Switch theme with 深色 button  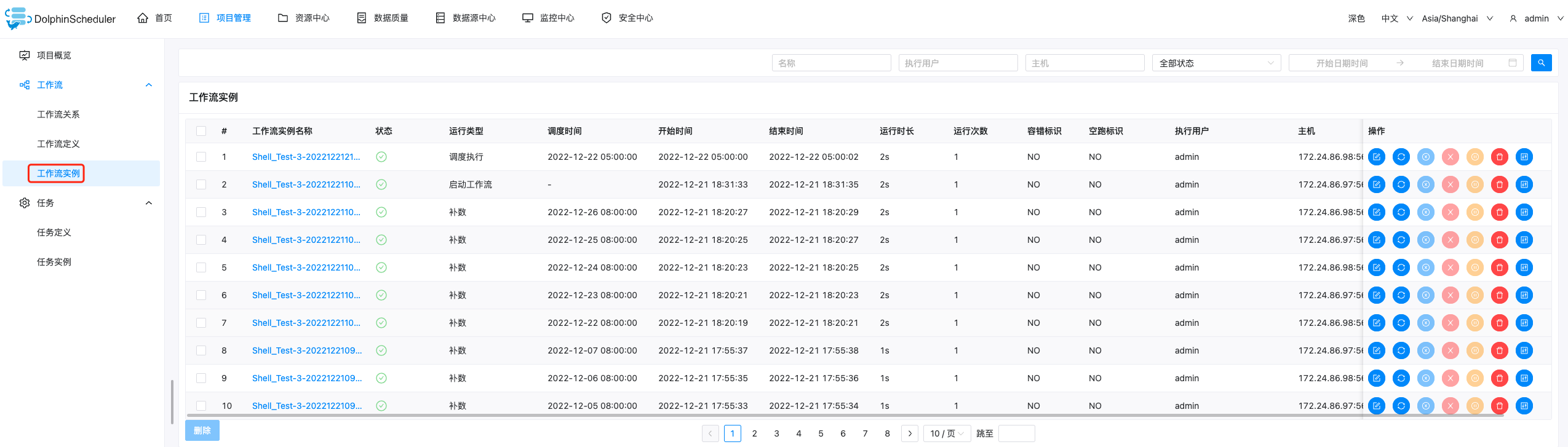click(x=1356, y=18)
